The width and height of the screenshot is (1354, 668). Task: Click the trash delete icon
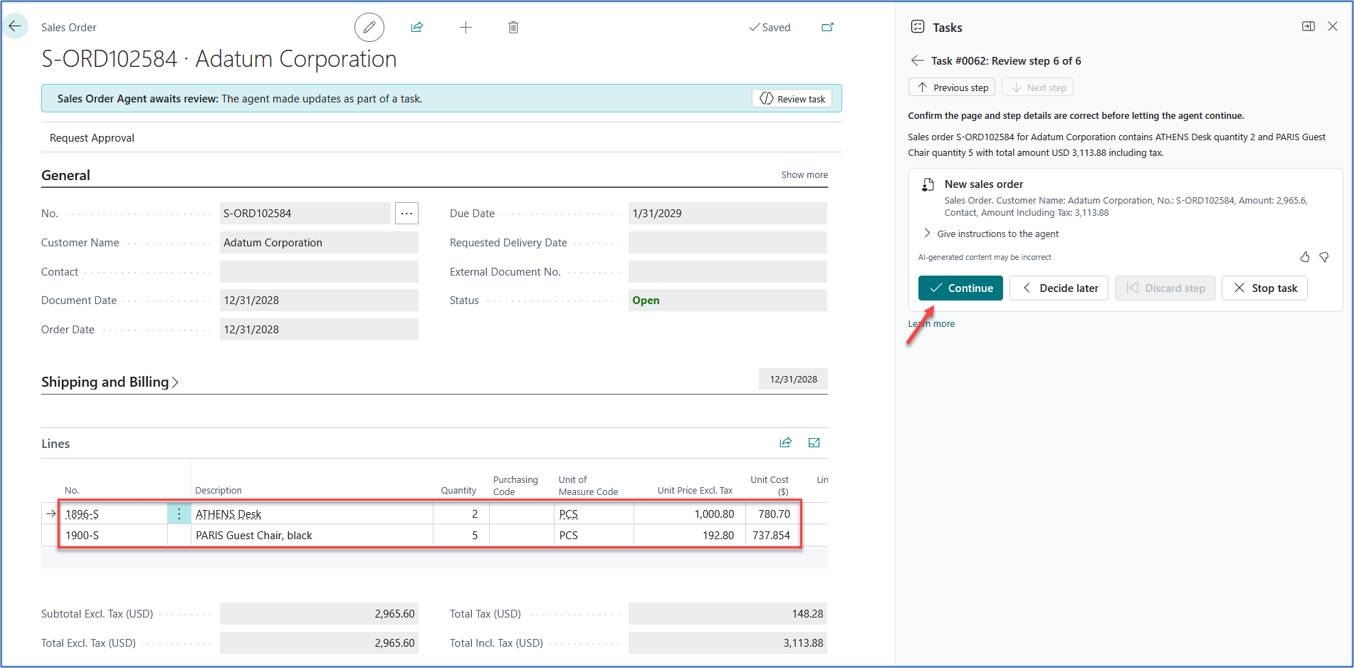[x=513, y=27]
